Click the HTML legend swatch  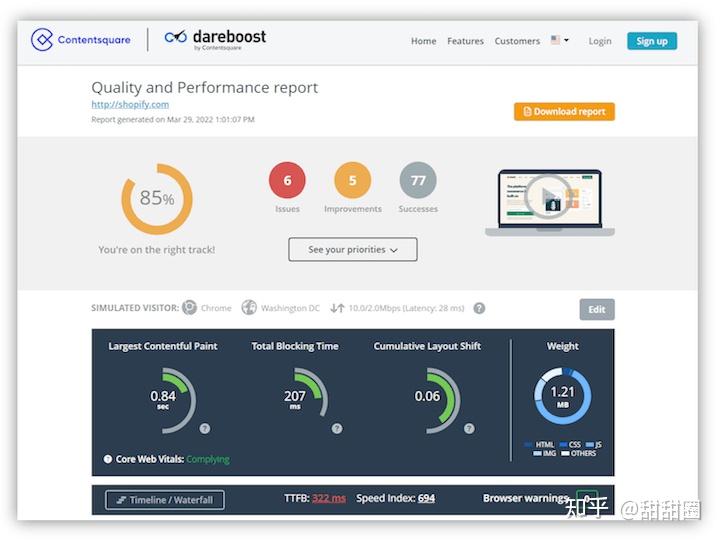529,444
